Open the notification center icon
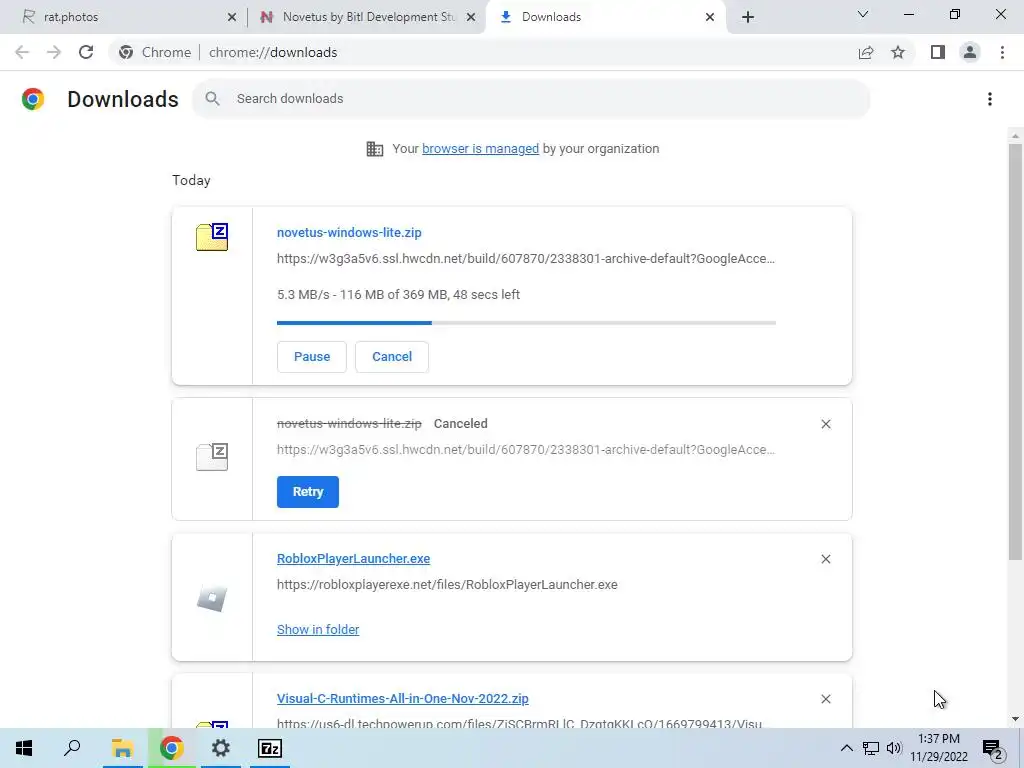The height and width of the screenshot is (768, 1024). point(993,748)
